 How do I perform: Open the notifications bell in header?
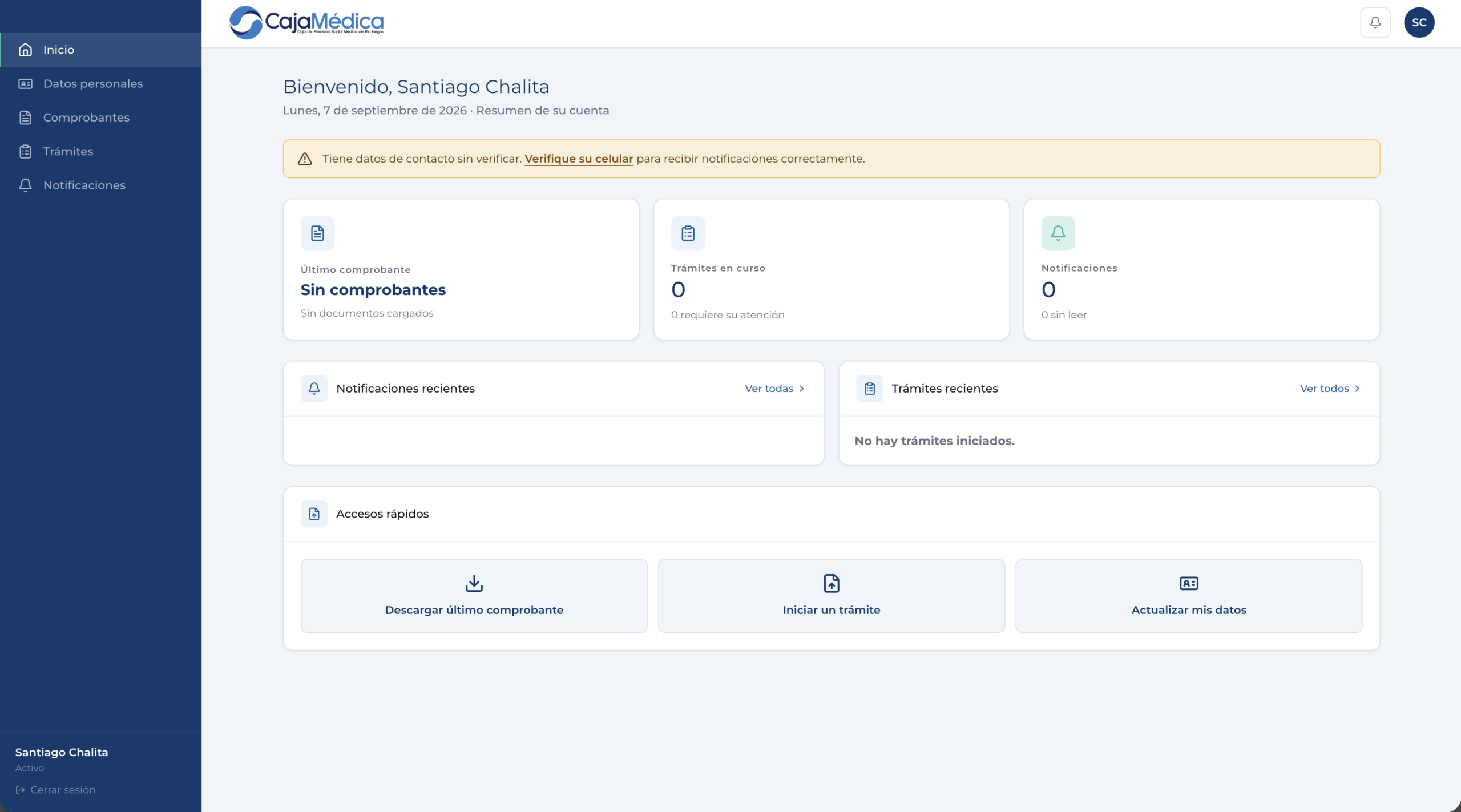[x=1375, y=22]
